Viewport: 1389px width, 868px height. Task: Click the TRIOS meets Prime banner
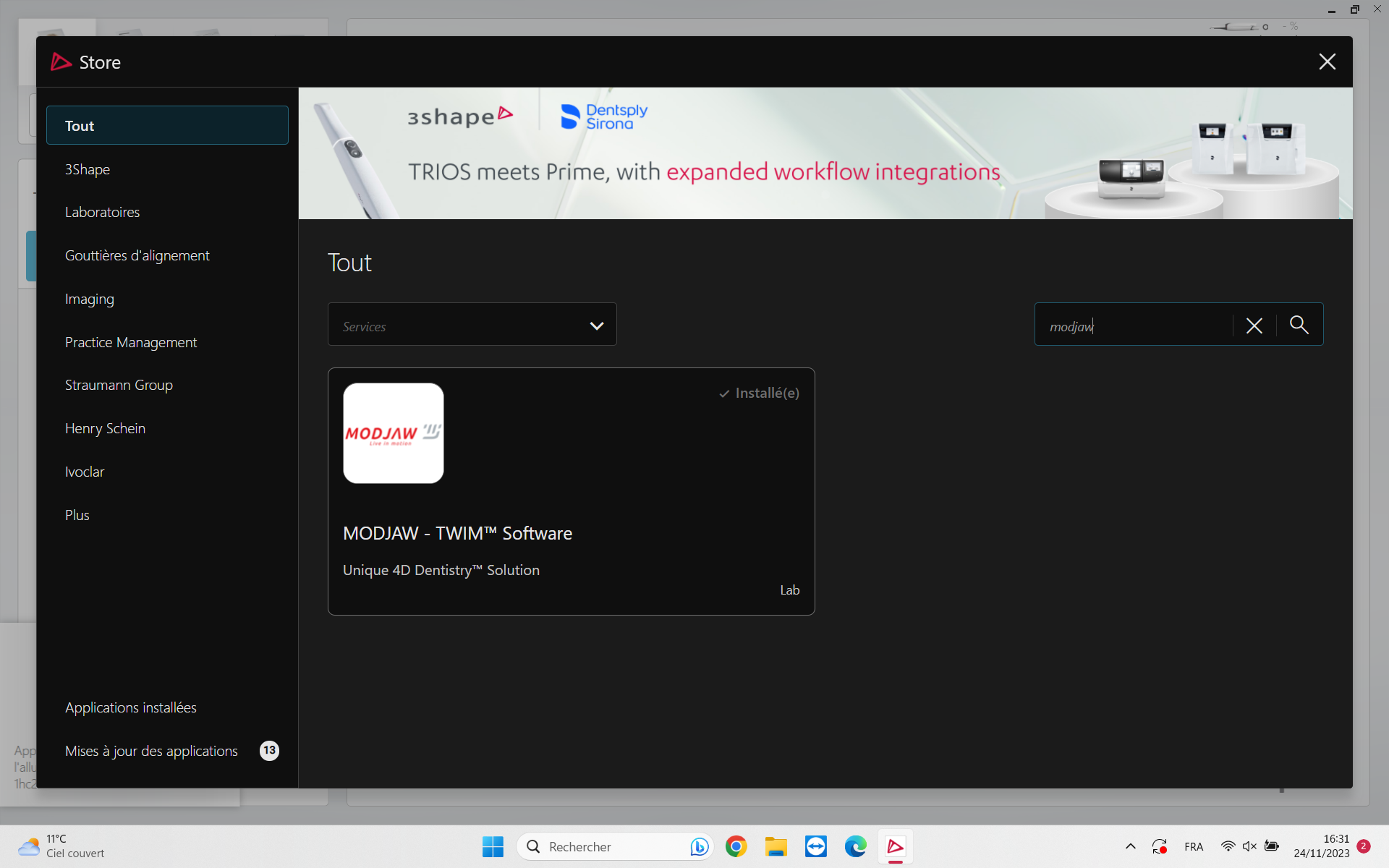pos(825,153)
